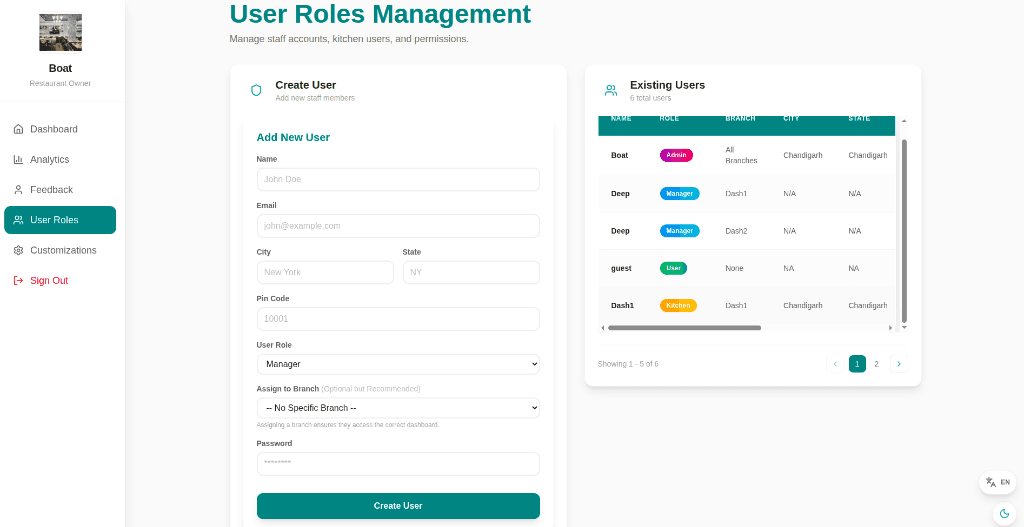Screen dimensions: 1024x527
Task: Click the BRANCH column header
Action: point(741,119)
